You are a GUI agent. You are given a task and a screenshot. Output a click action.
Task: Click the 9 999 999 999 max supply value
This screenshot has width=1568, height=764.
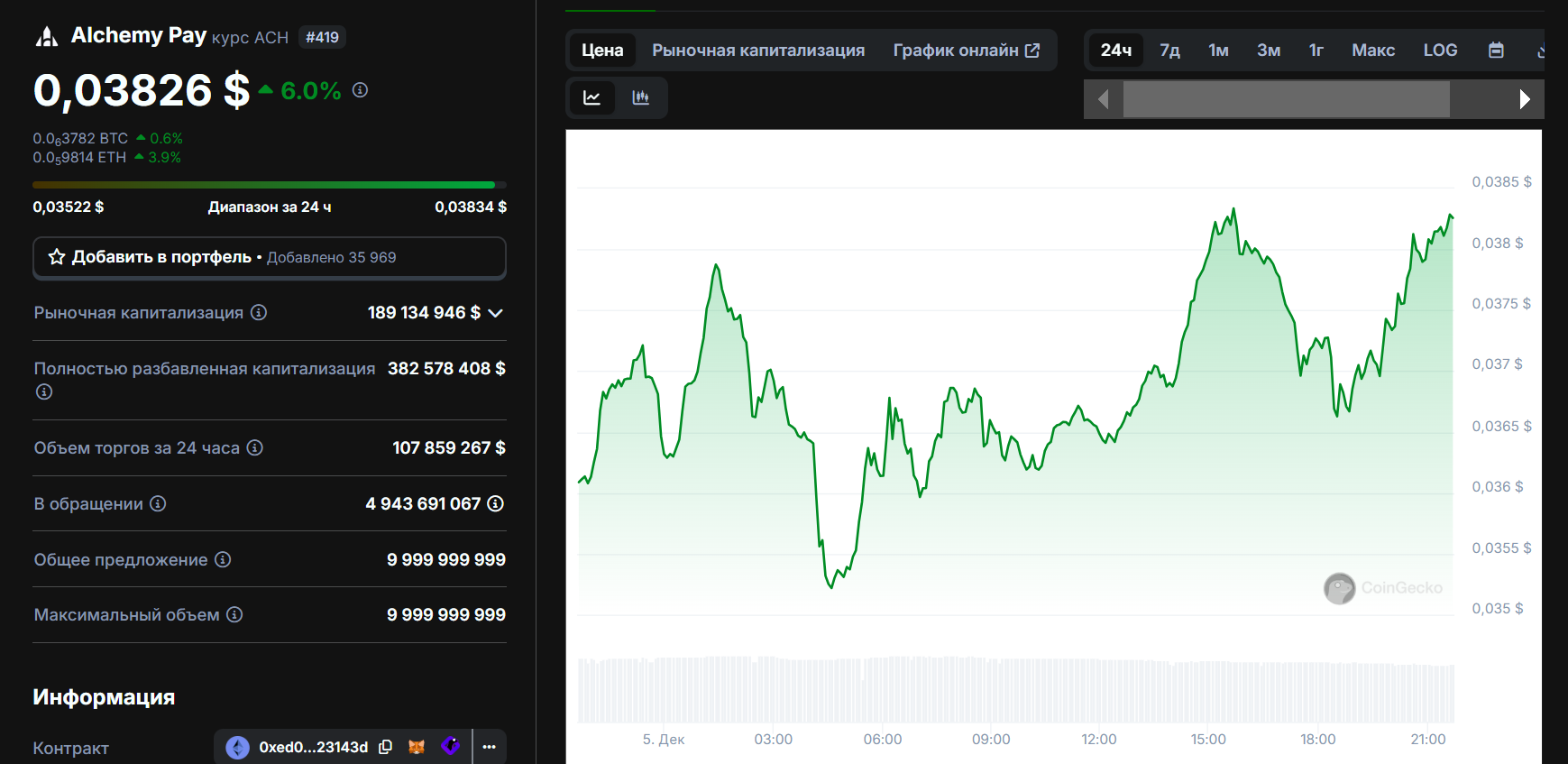click(446, 614)
